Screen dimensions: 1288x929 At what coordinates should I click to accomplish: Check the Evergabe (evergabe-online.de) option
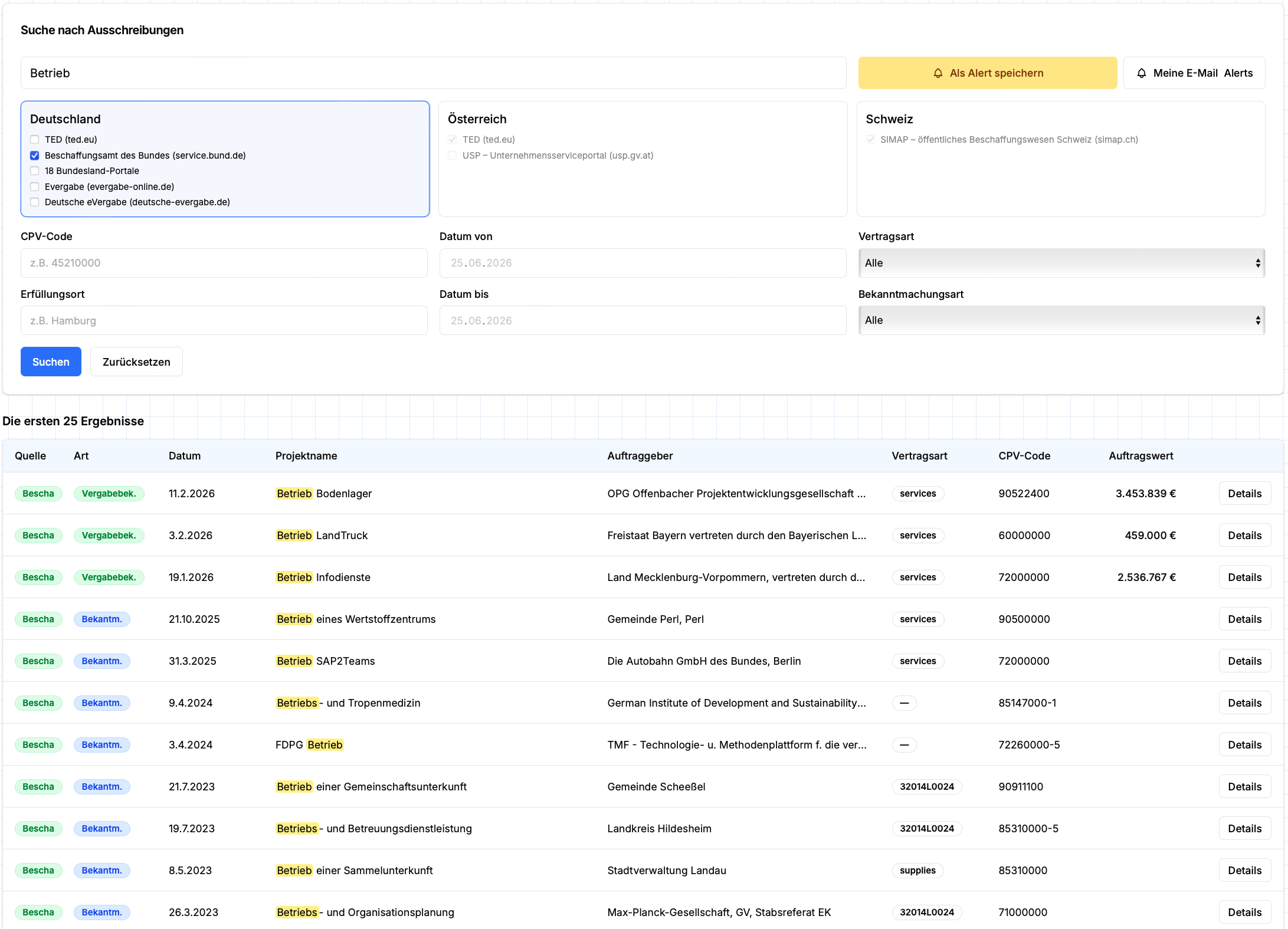pos(35,187)
